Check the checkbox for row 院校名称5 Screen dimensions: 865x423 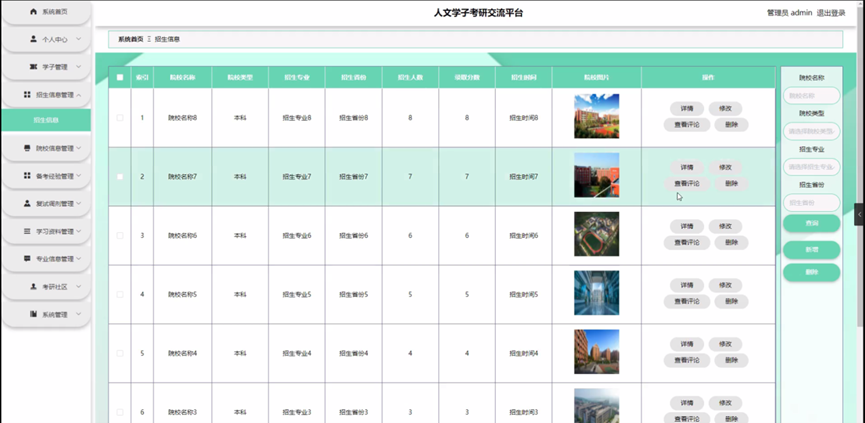click(x=120, y=295)
